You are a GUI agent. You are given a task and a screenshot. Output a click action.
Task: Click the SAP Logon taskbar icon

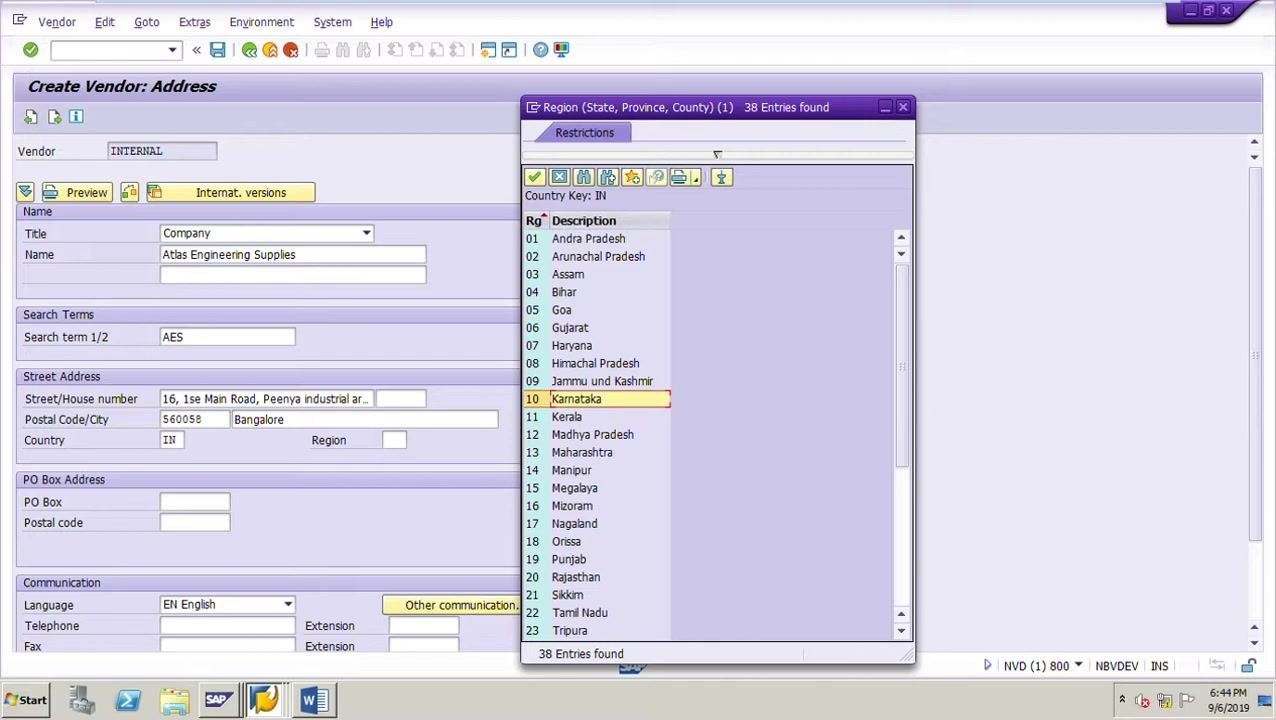click(x=217, y=699)
